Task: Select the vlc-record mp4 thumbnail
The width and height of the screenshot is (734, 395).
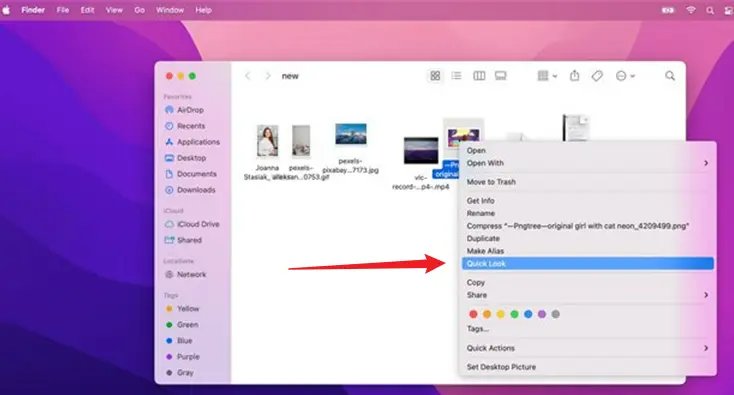Action: click(421, 150)
